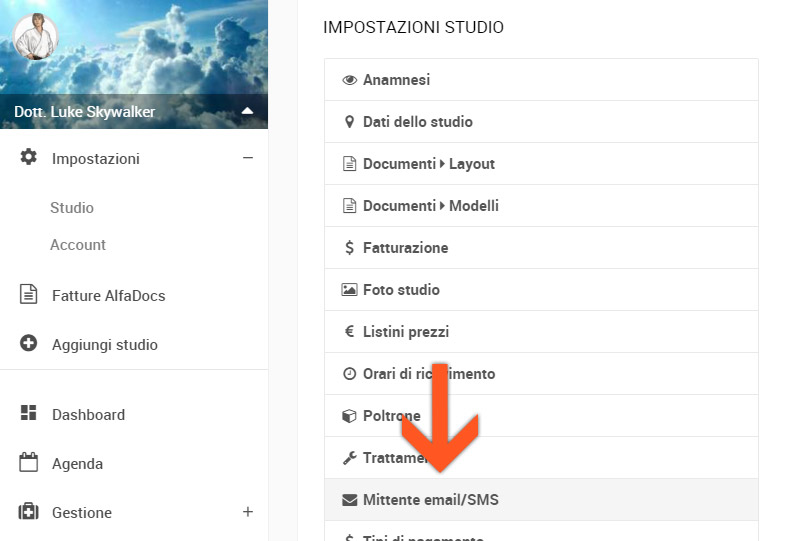Click the wrench icon next to Trattamenti

click(349, 458)
